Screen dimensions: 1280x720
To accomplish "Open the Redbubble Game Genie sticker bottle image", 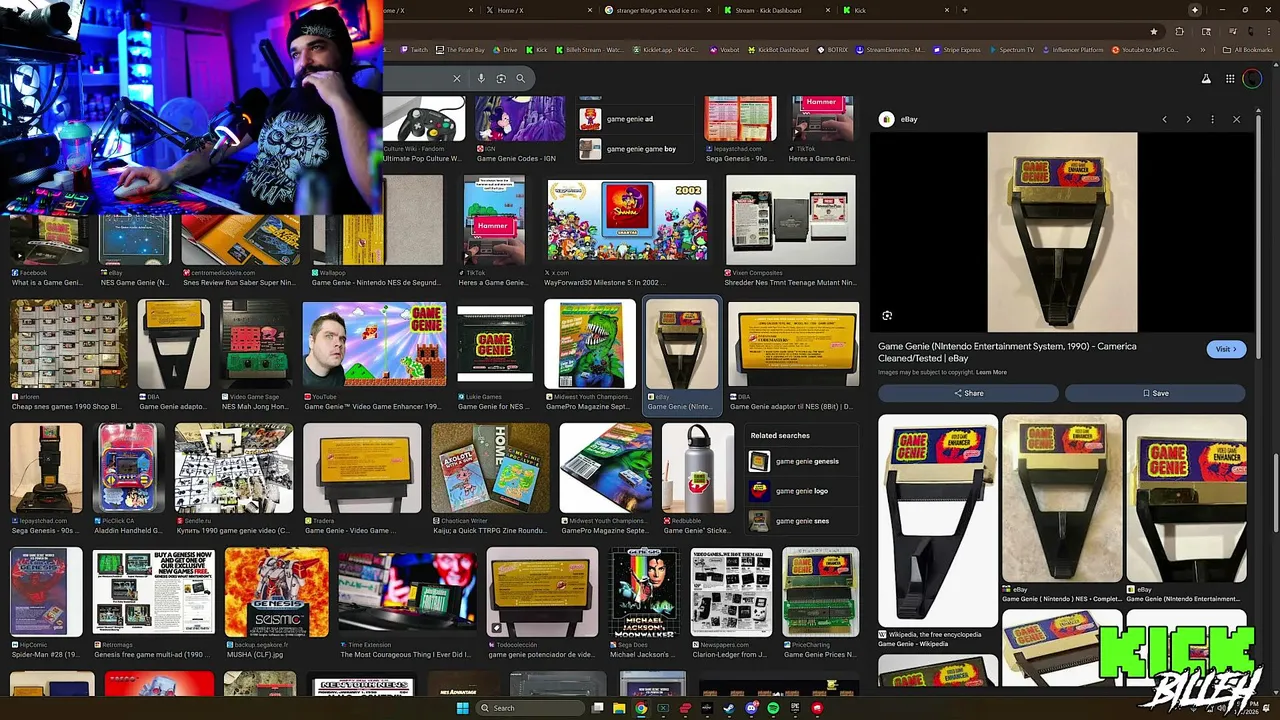I will pyautogui.click(x=698, y=467).
